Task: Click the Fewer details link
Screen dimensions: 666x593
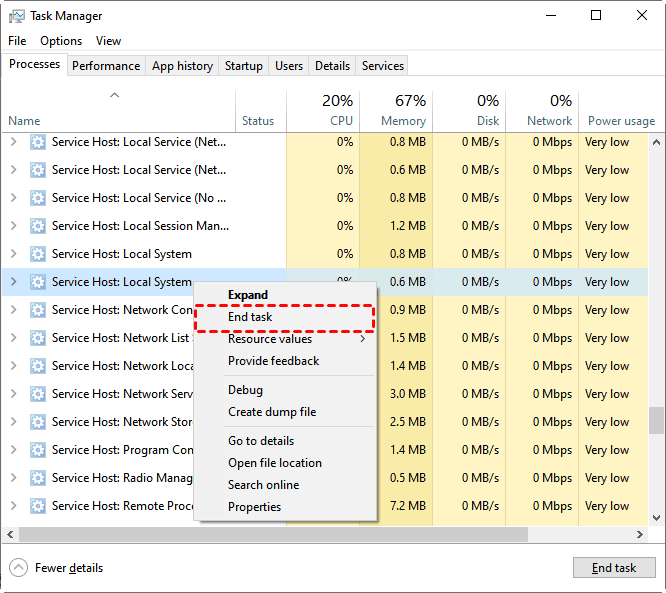Action: (69, 568)
